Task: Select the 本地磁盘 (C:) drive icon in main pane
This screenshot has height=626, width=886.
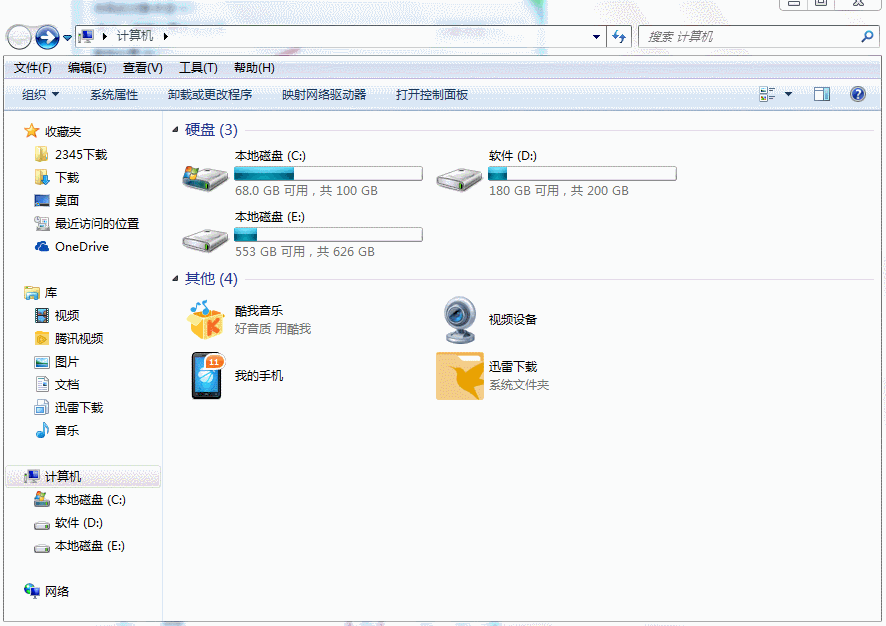Action: pos(206,178)
